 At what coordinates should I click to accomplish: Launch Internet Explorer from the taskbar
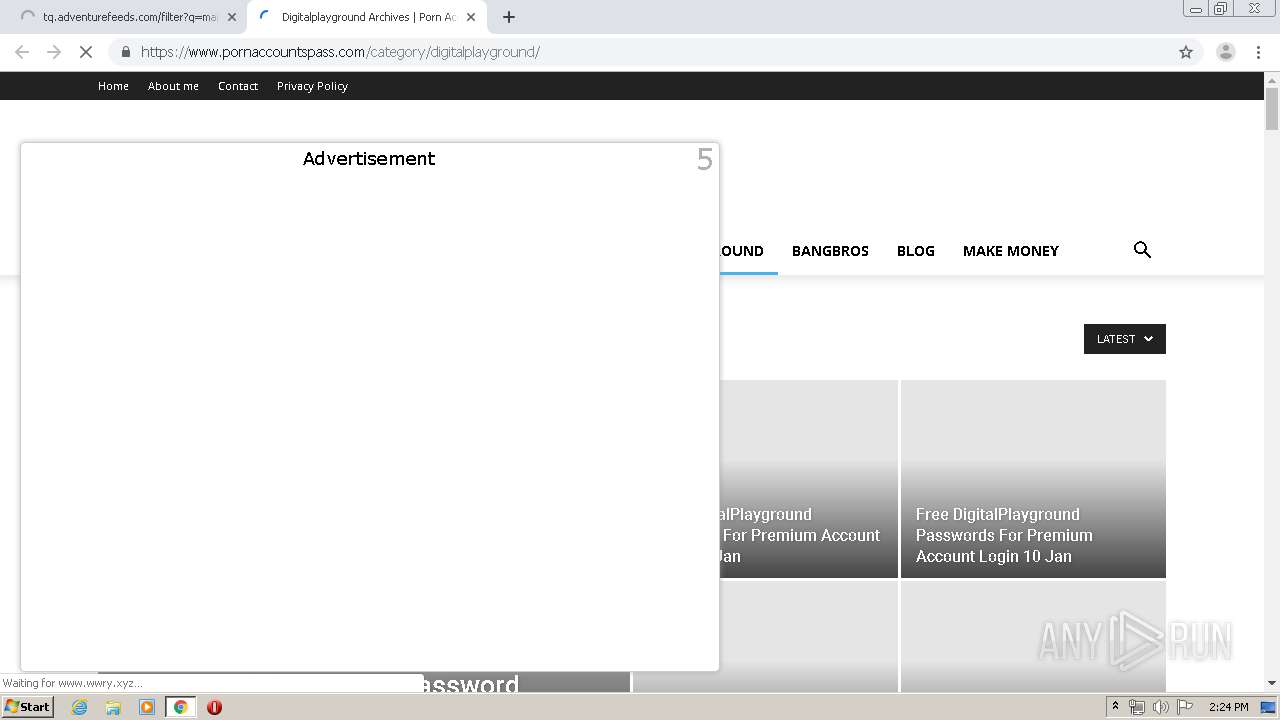coord(80,707)
